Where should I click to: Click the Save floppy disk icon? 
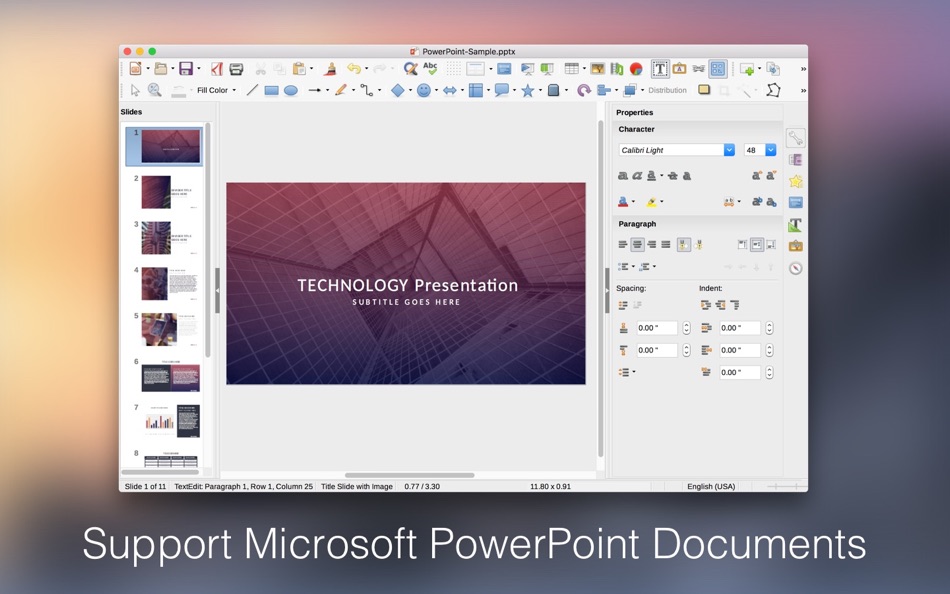click(185, 68)
